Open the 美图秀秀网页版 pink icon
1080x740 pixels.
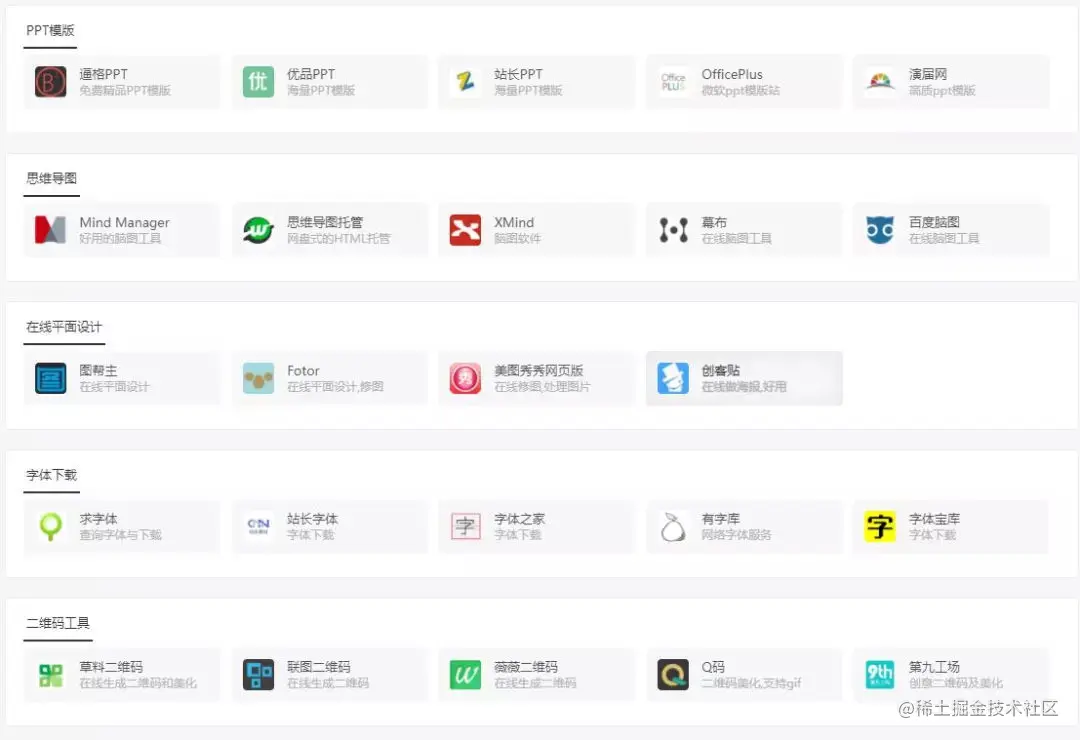tap(466, 378)
